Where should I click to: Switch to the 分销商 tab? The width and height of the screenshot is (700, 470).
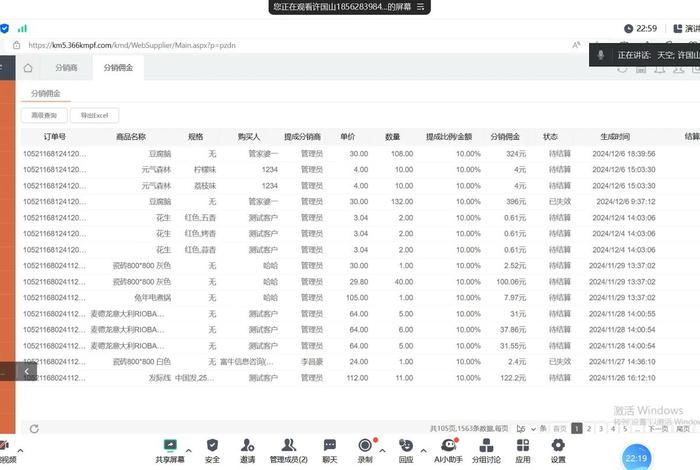[x=66, y=68]
